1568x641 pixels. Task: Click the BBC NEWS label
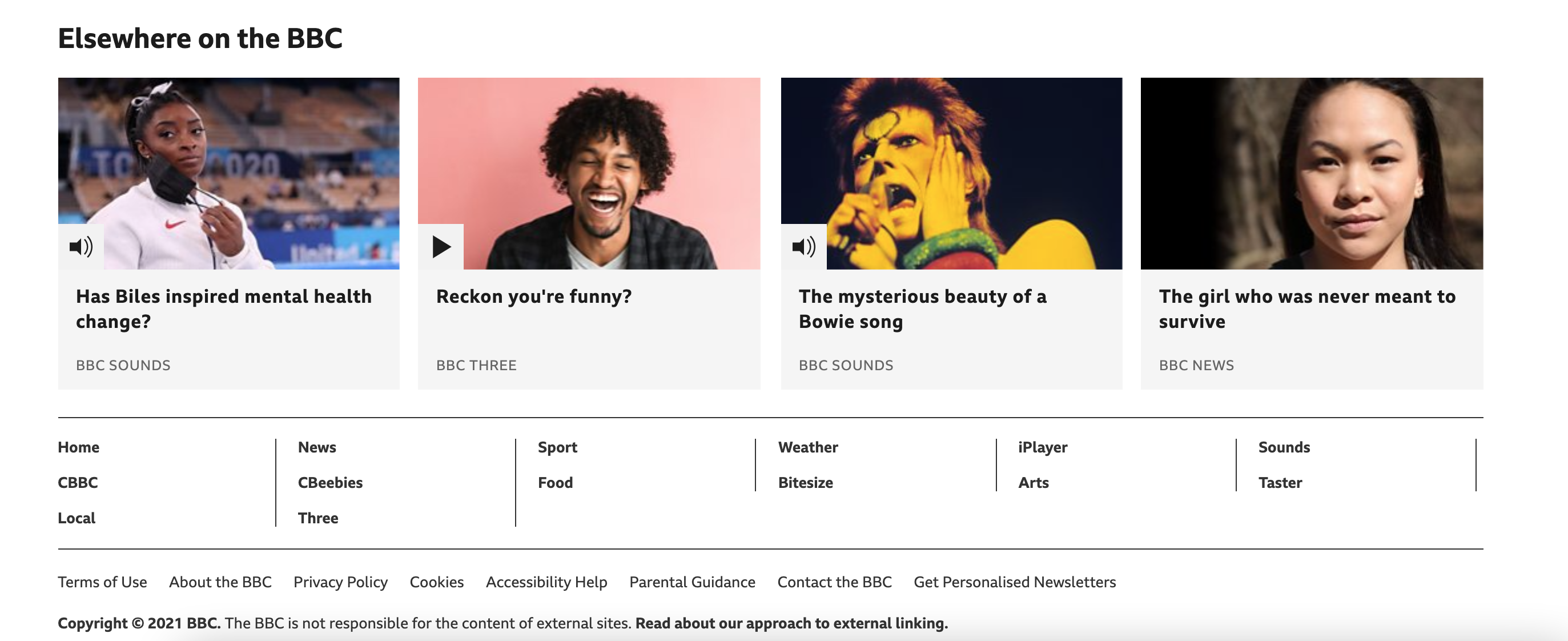click(1196, 365)
